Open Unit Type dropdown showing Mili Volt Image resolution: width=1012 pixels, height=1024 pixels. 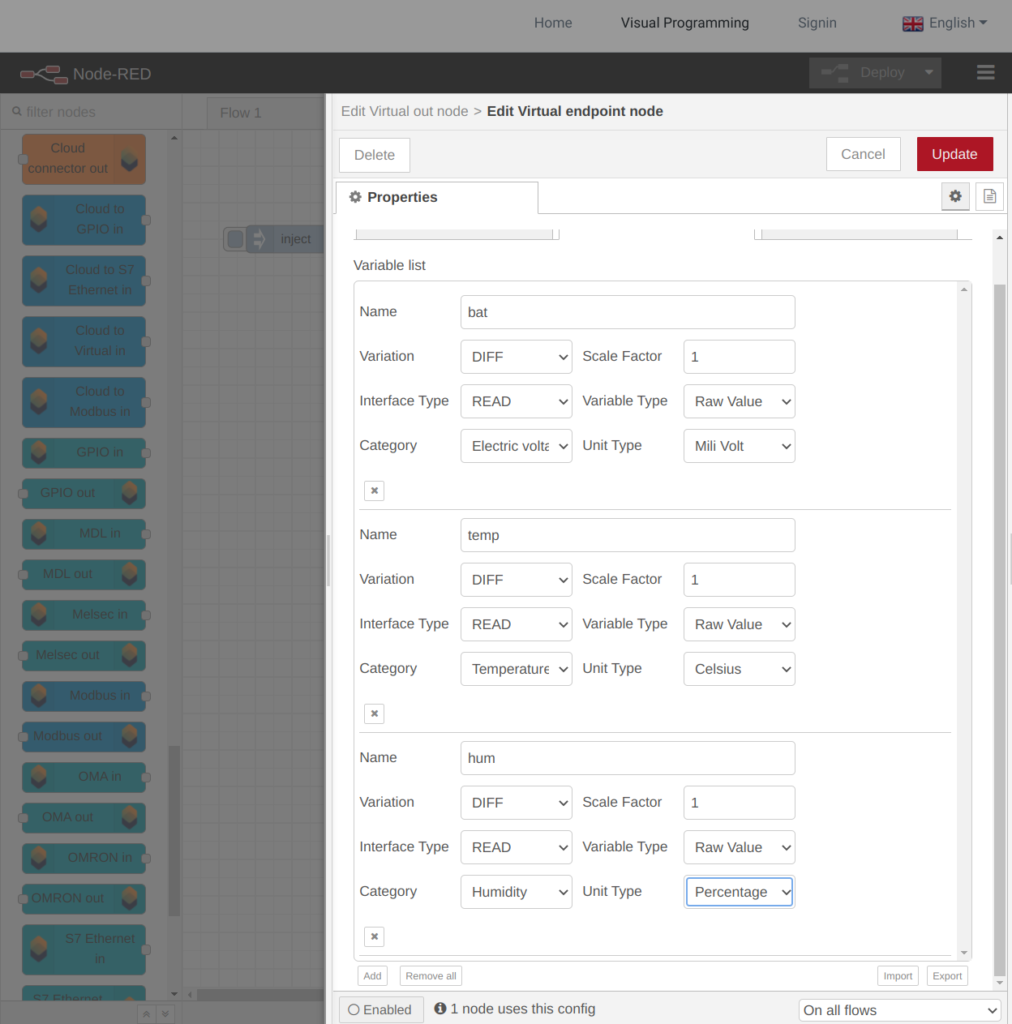click(739, 445)
